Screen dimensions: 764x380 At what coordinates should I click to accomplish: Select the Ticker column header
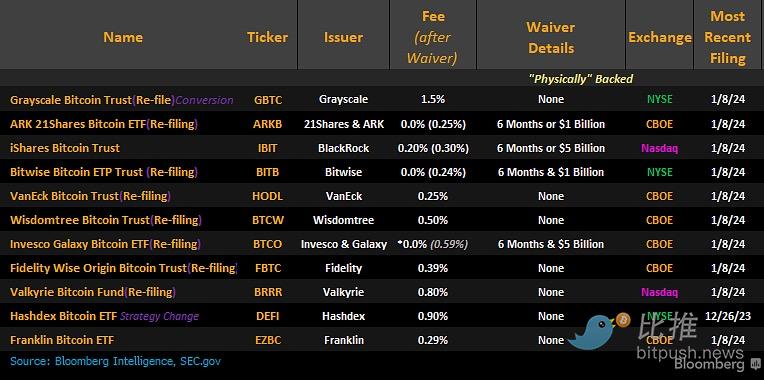point(267,37)
